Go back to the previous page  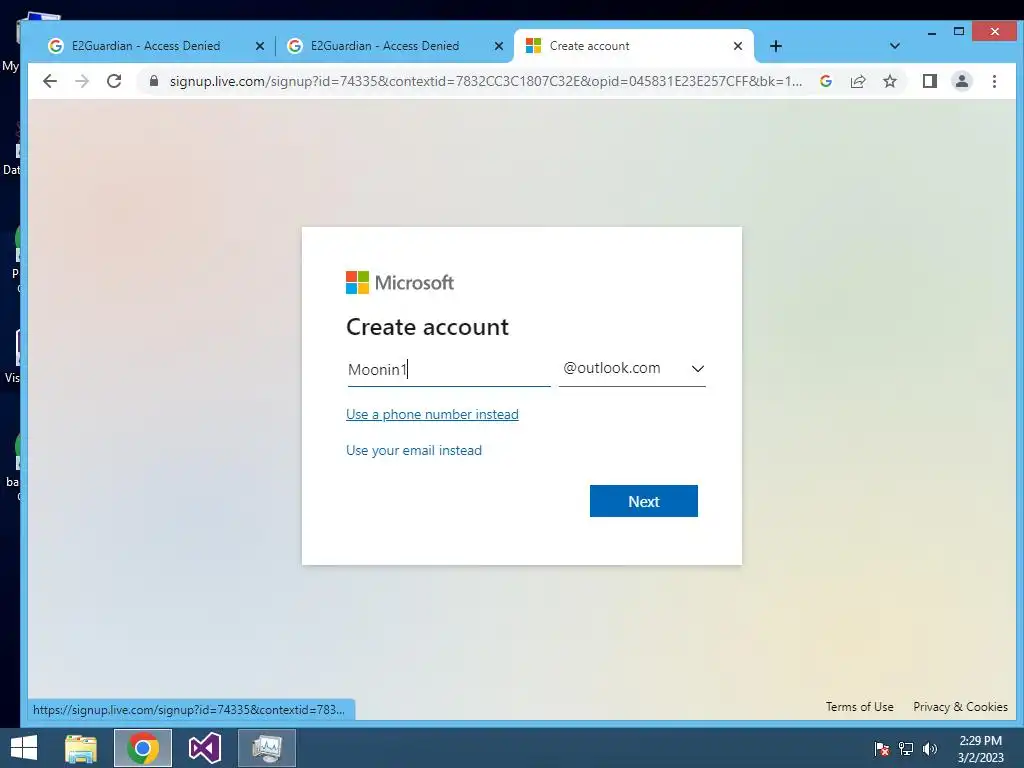point(50,81)
